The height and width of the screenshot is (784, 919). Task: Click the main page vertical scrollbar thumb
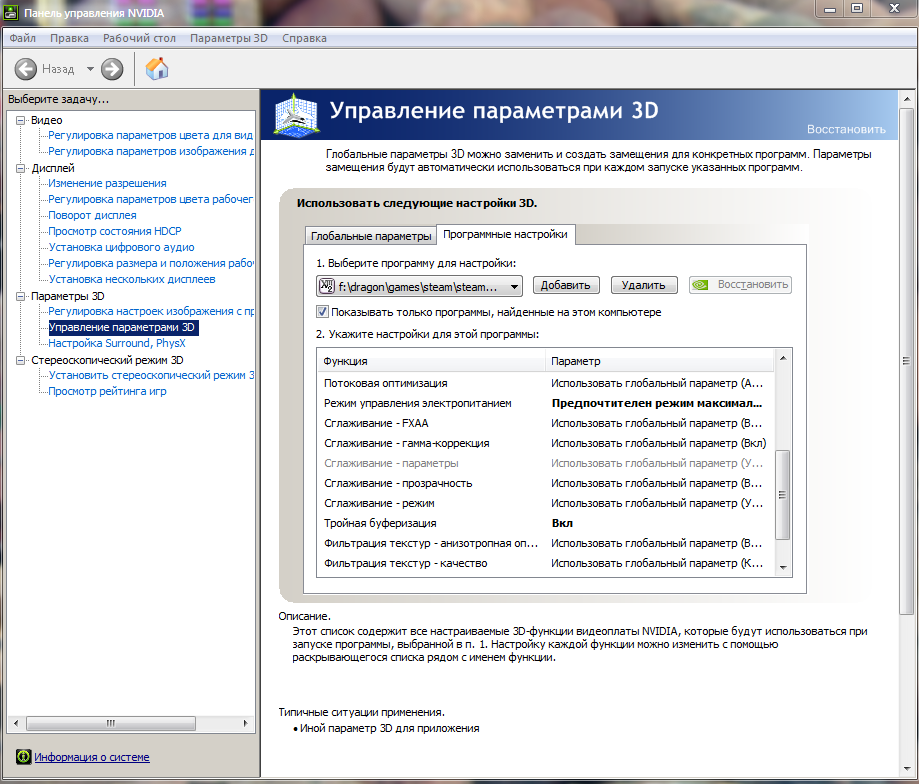click(x=906, y=361)
